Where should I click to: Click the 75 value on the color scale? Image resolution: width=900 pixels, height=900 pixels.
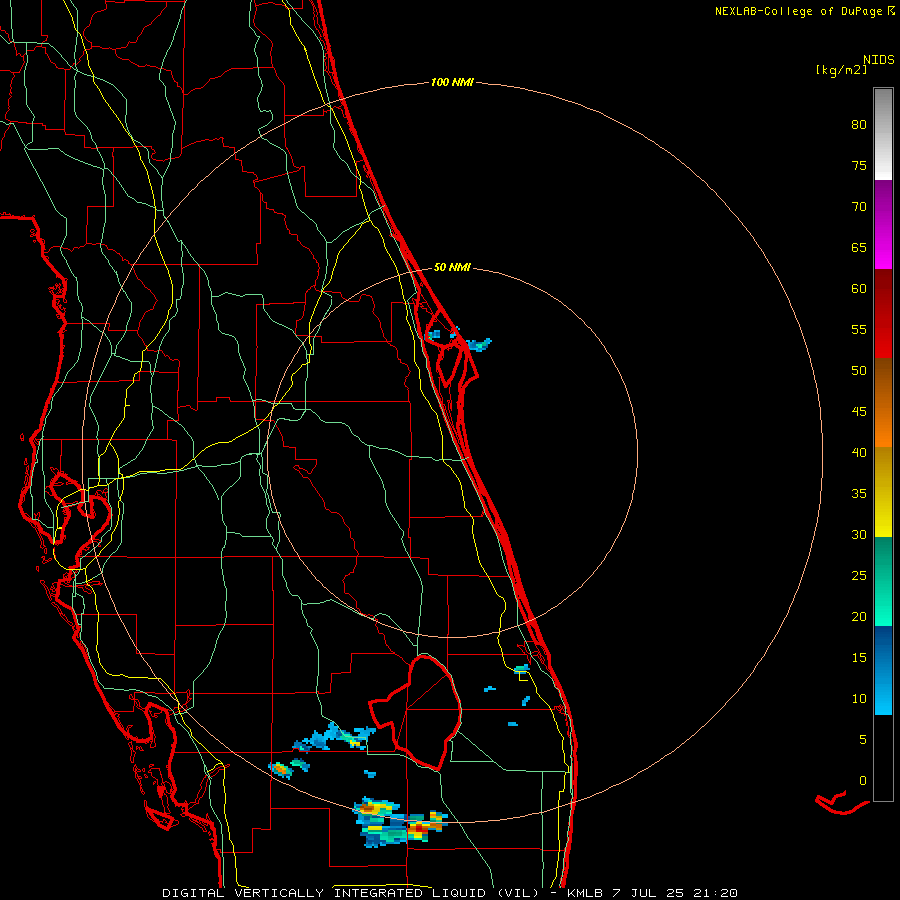[x=859, y=166]
